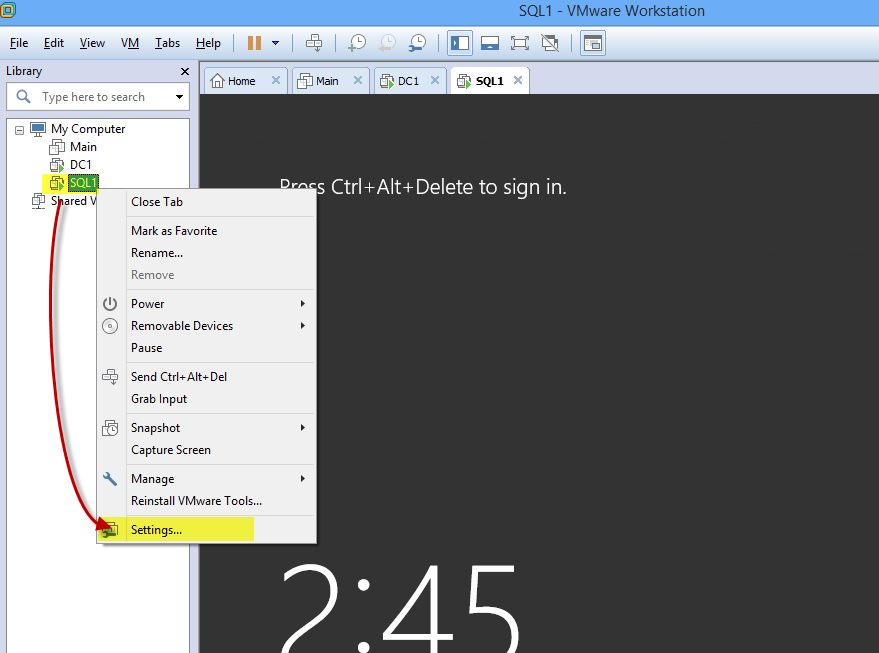Click the Main tab VM icon
Viewport: 879px width, 653px height.
click(x=304, y=81)
